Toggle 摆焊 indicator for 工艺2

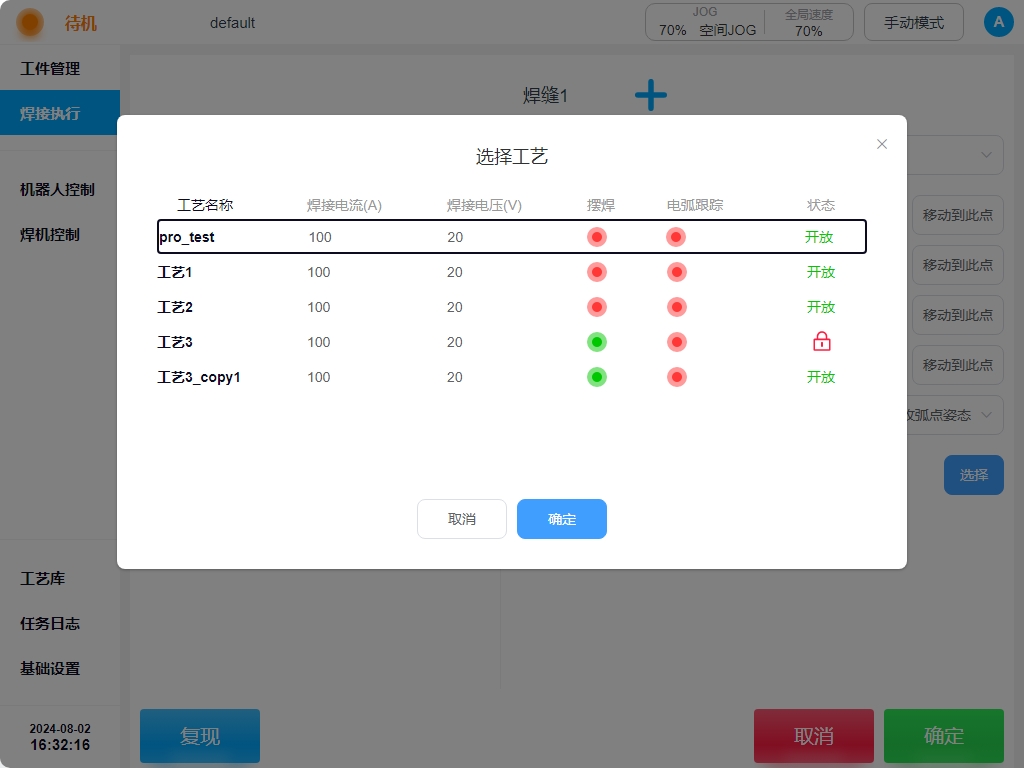click(x=597, y=307)
